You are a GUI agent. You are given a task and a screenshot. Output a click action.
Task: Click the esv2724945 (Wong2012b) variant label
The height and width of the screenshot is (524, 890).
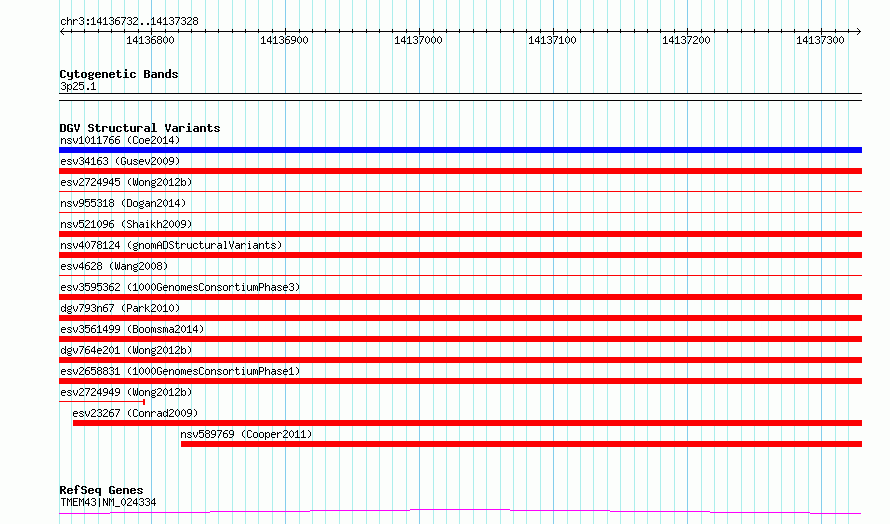tap(126, 182)
